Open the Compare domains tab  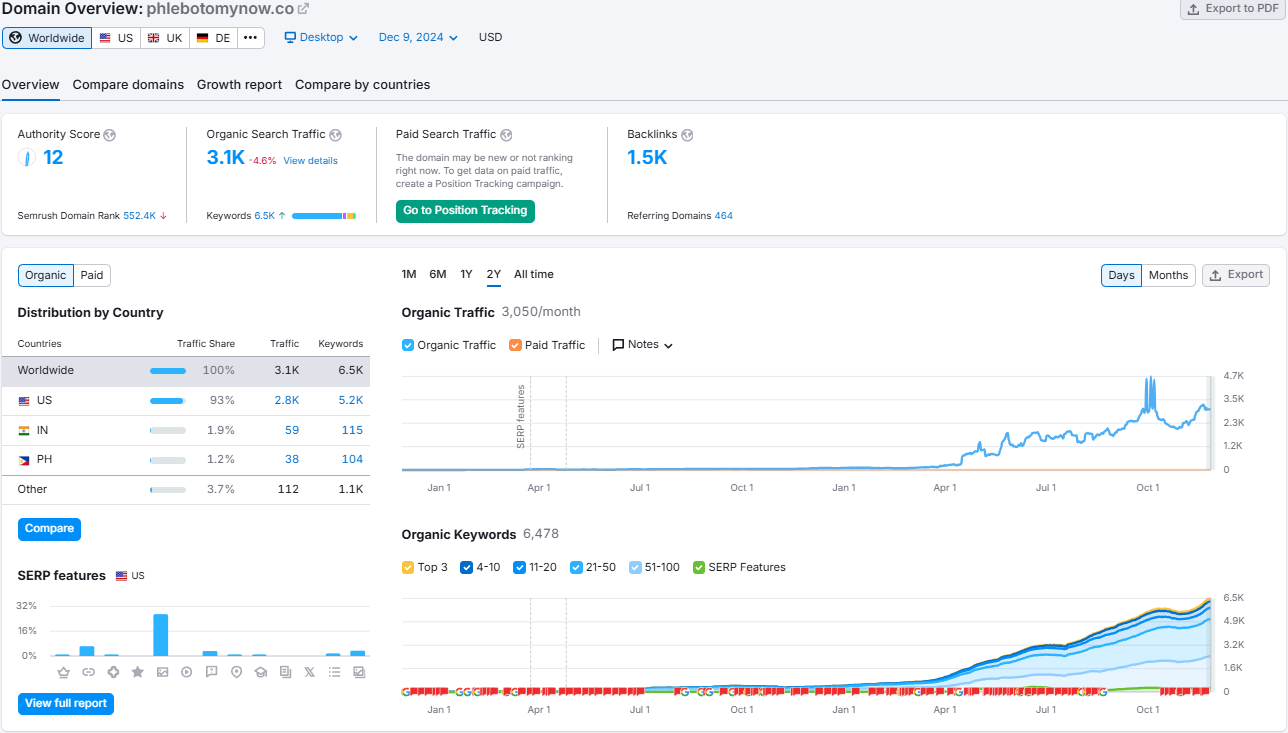[128, 85]
